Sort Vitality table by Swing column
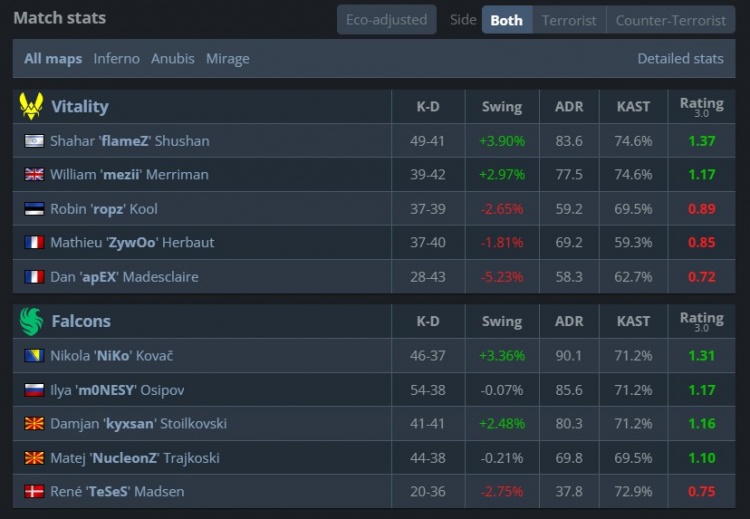The width and height of the screenshot is (750, 519). click(x=501, y=107)
